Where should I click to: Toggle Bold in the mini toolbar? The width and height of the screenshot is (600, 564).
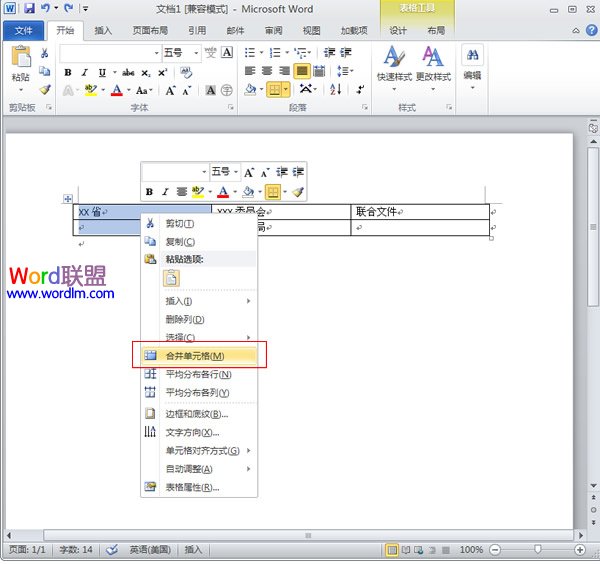pos(149,192)
